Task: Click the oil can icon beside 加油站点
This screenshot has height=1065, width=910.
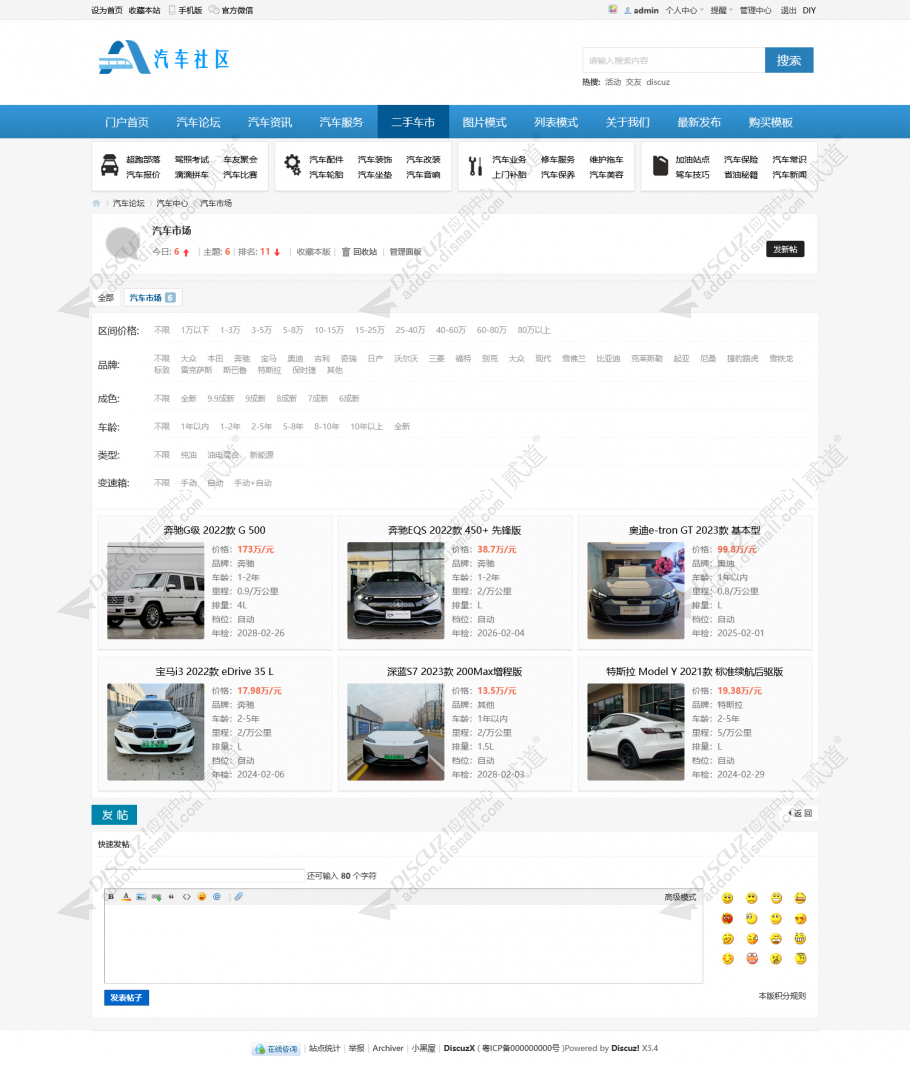Action: coord(661,165)
